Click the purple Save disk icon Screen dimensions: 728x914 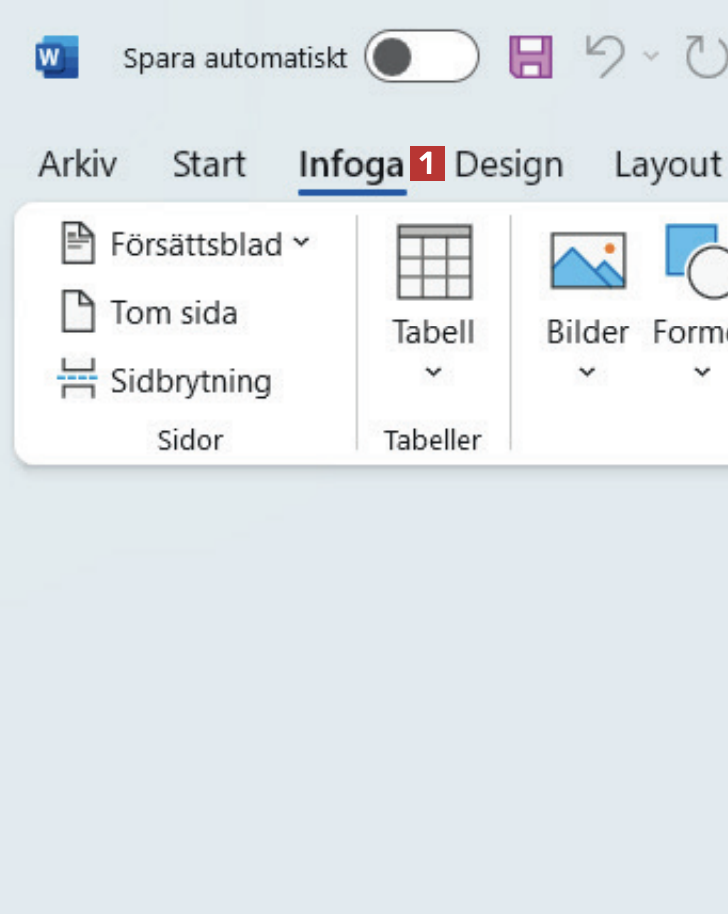point(531,57)
